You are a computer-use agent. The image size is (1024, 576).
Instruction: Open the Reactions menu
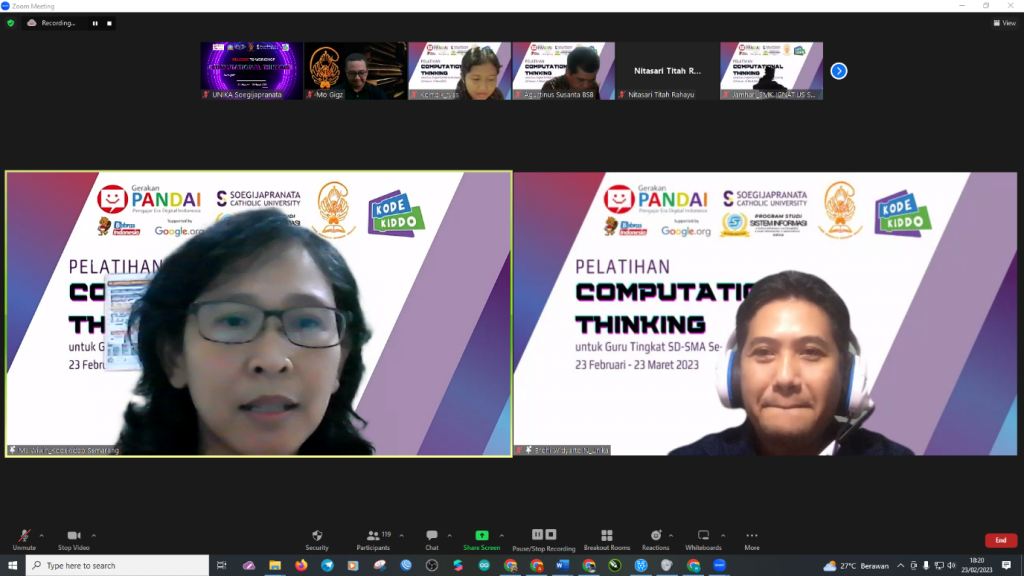656,537
